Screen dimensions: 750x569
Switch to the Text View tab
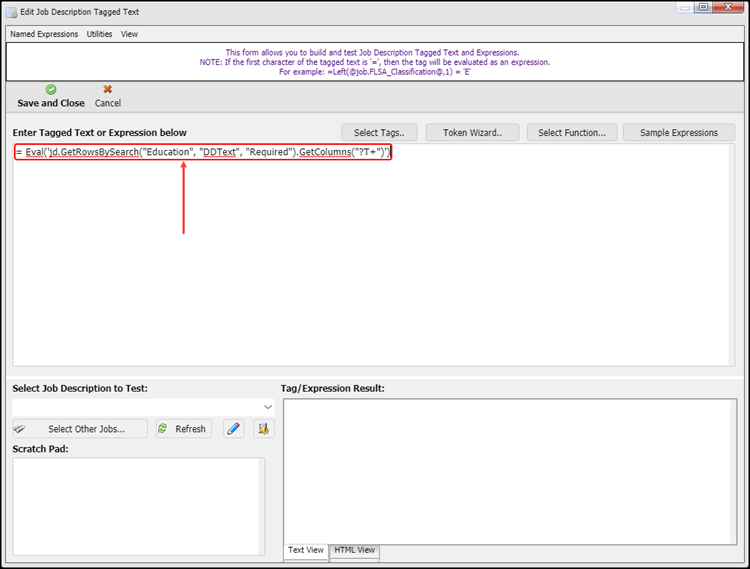pyautogui.click(x=306, y=551)
